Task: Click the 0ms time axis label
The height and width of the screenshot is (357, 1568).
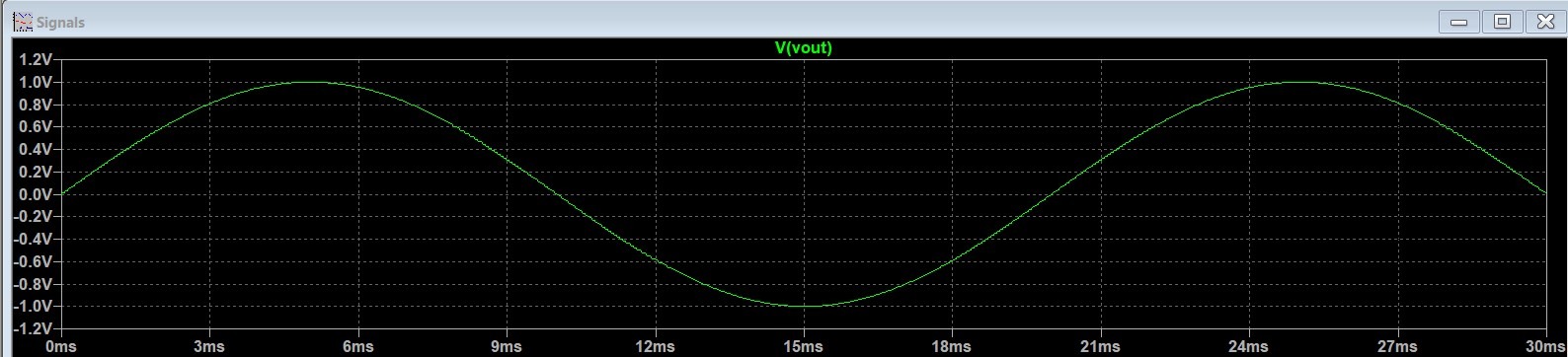Action: 61,347
